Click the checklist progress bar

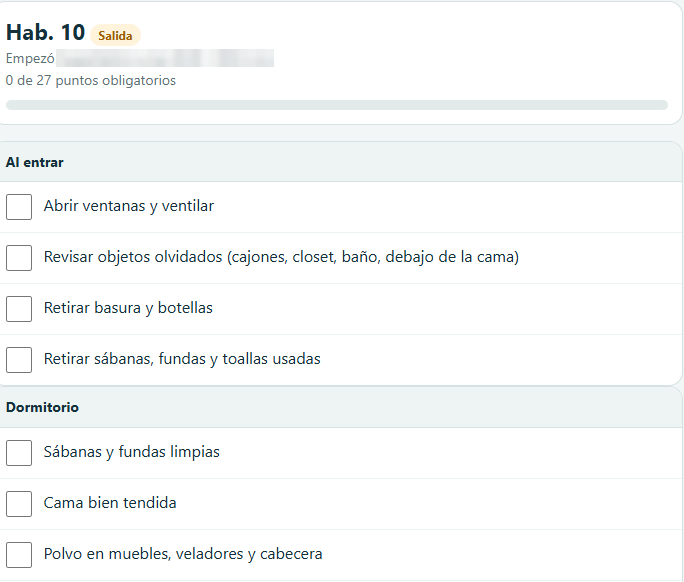[337, 105]
